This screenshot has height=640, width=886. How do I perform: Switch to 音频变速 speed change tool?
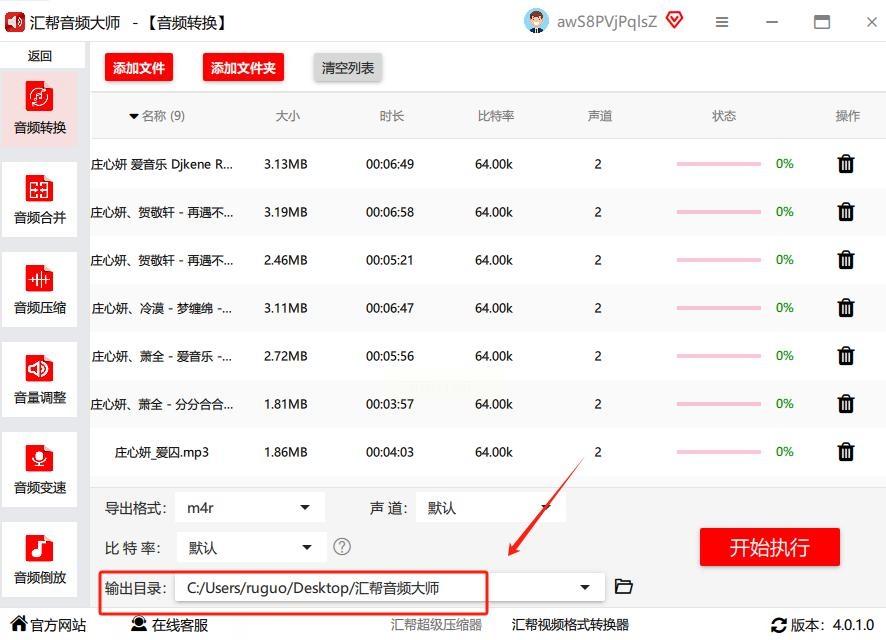40,469
